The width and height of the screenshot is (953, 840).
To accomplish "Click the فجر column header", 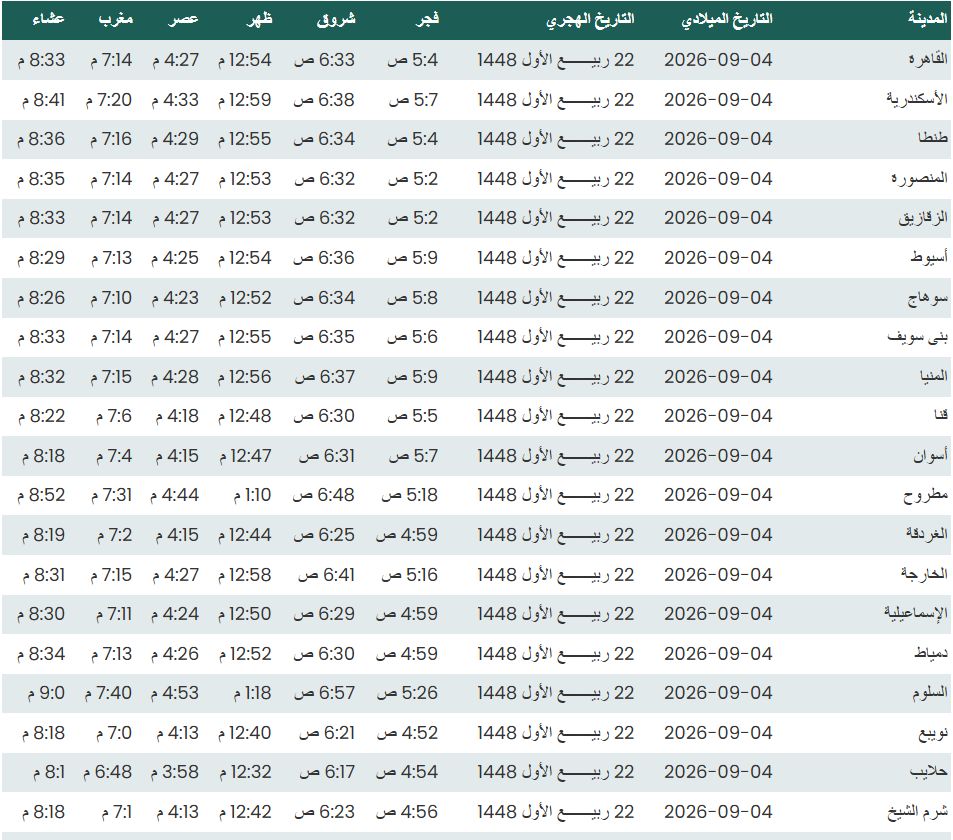I will [427, 19].
